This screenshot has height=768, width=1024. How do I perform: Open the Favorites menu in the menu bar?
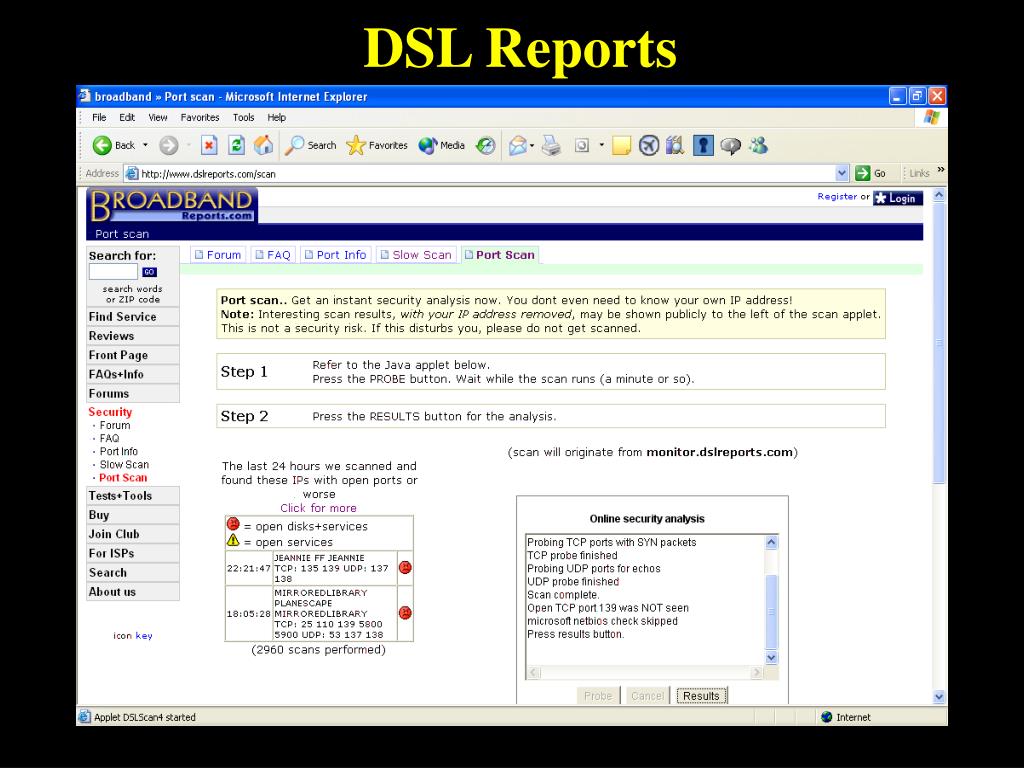200,118
